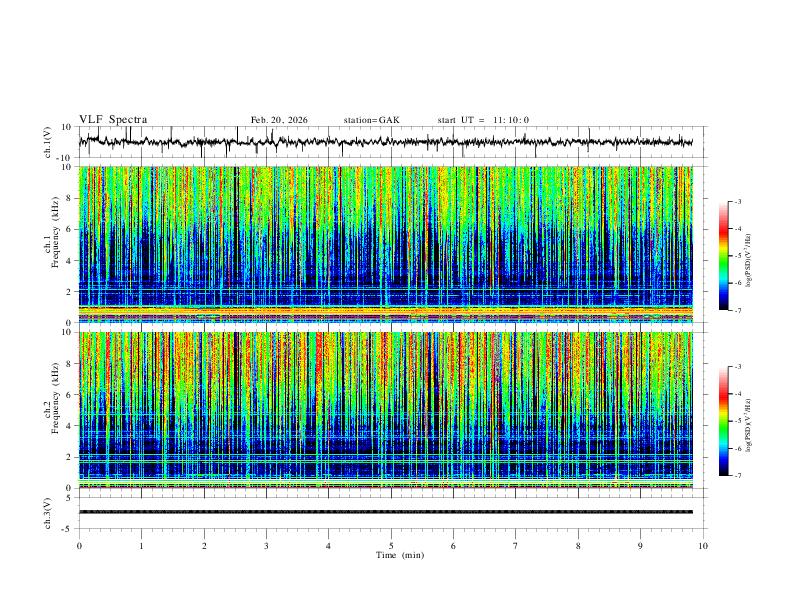Click the "ch.3(V)" axis label

[x=48, y=513]
